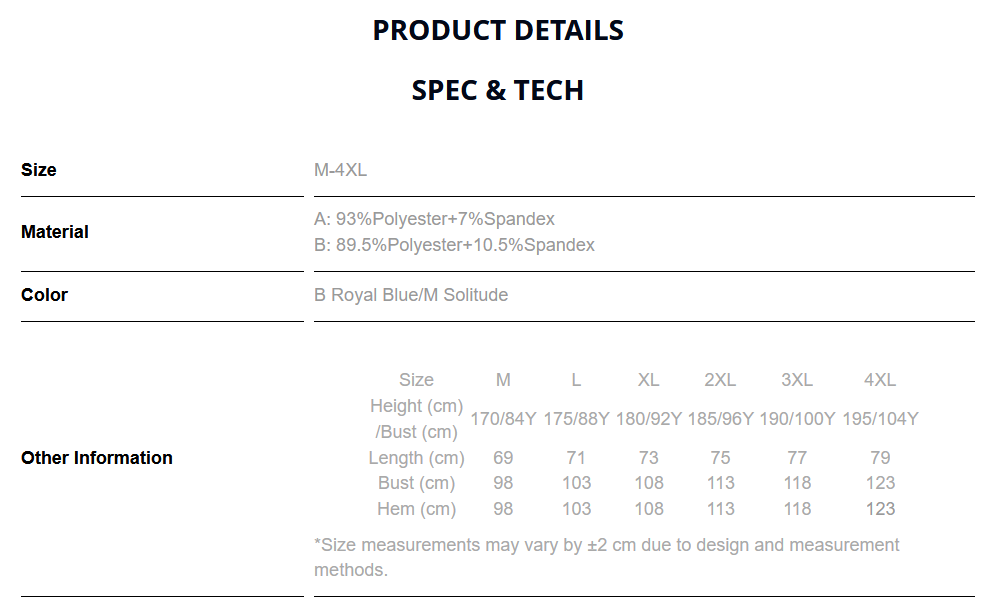Click the 3XL value 118 in Hem row

point(797,509)
